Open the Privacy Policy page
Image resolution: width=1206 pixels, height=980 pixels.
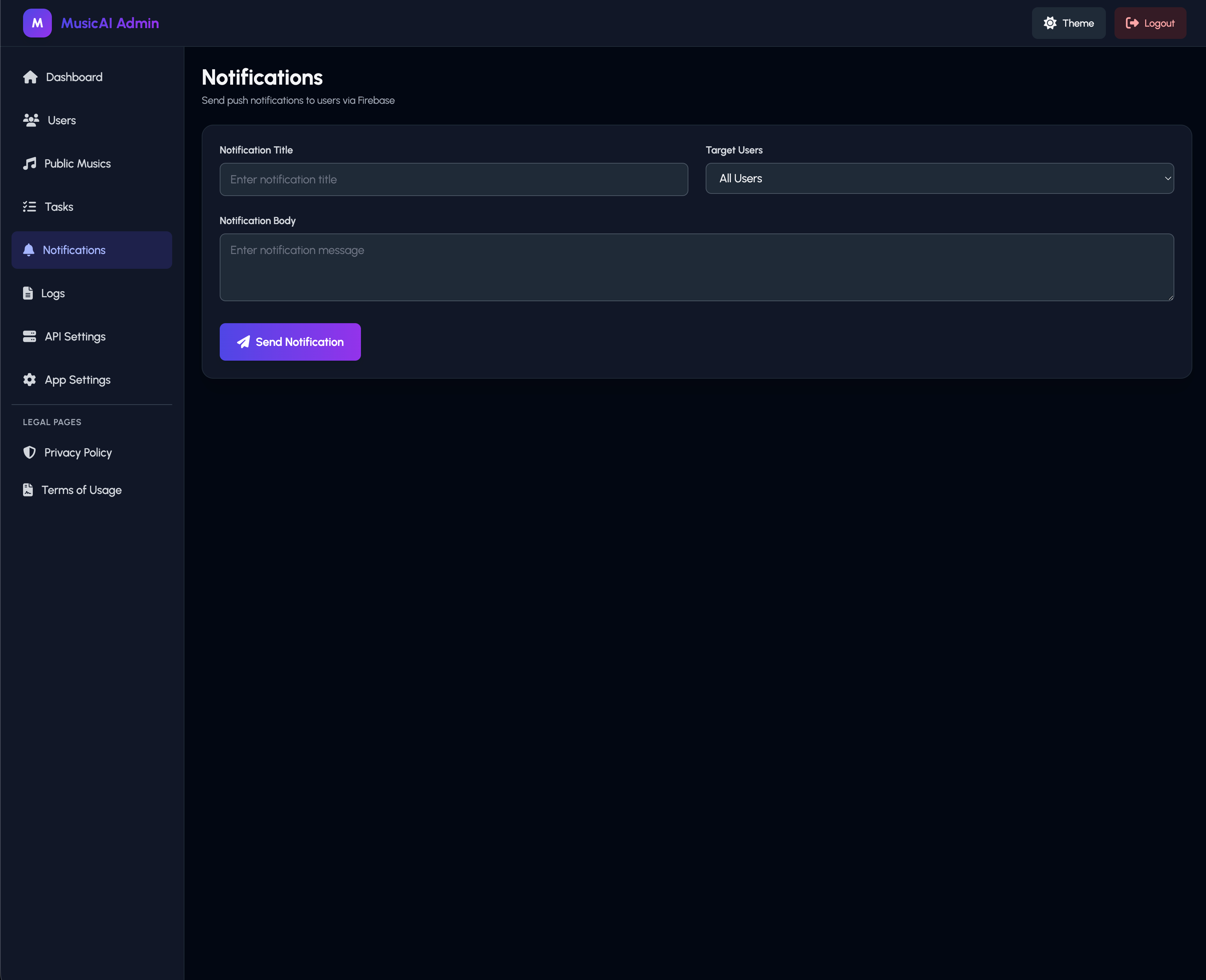(91, 453)
